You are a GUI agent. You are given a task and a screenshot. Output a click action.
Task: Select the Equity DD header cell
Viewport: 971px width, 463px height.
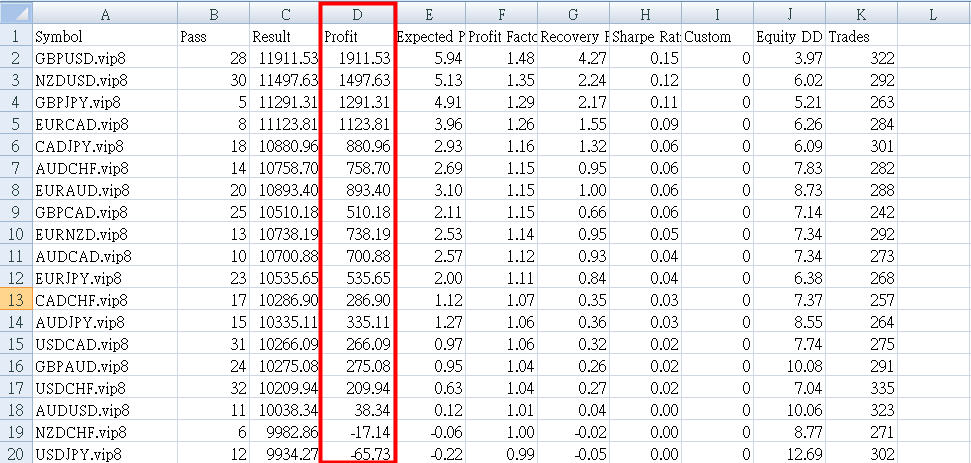(x=790, y=36)
